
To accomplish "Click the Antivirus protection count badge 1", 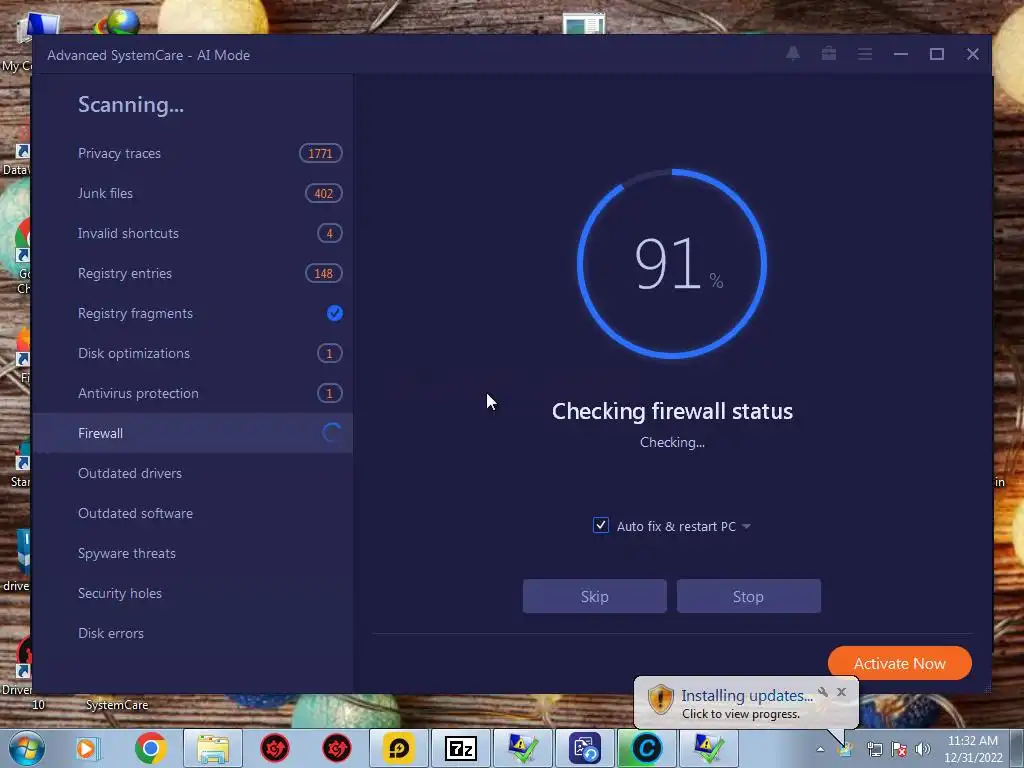I will click(329, 393).
